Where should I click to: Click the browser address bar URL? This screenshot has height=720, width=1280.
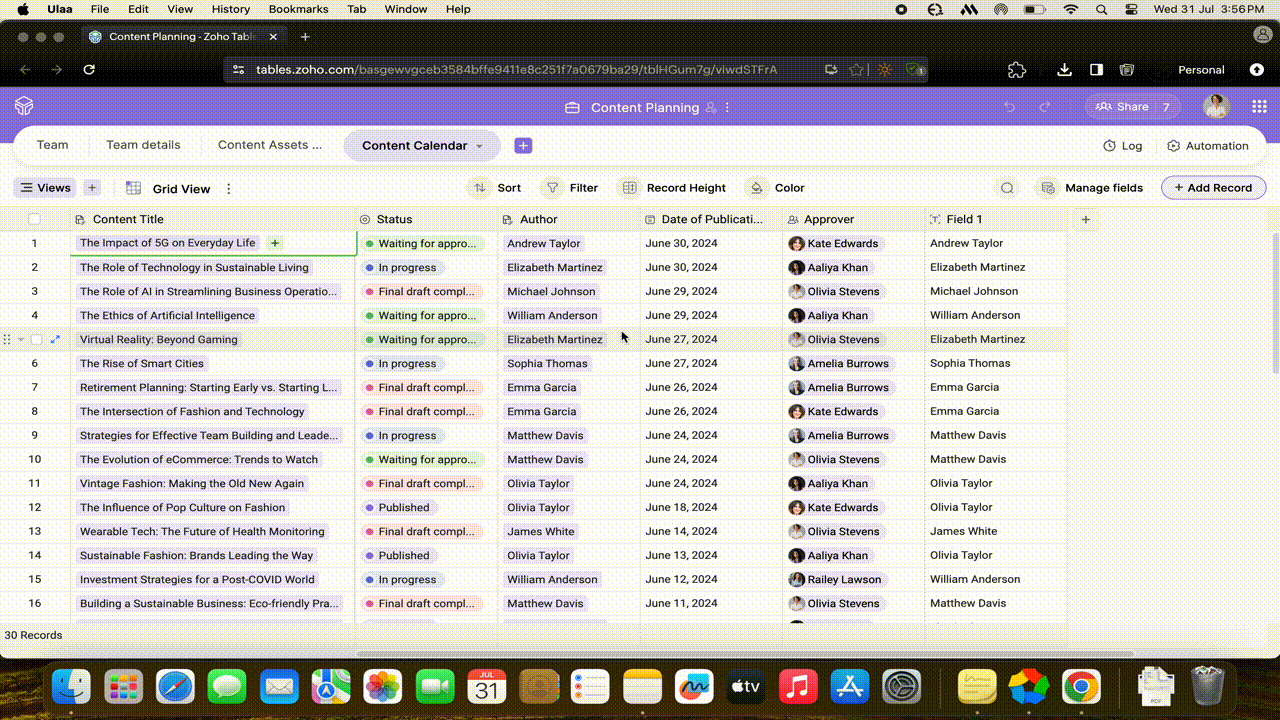[x=516, y=70]
